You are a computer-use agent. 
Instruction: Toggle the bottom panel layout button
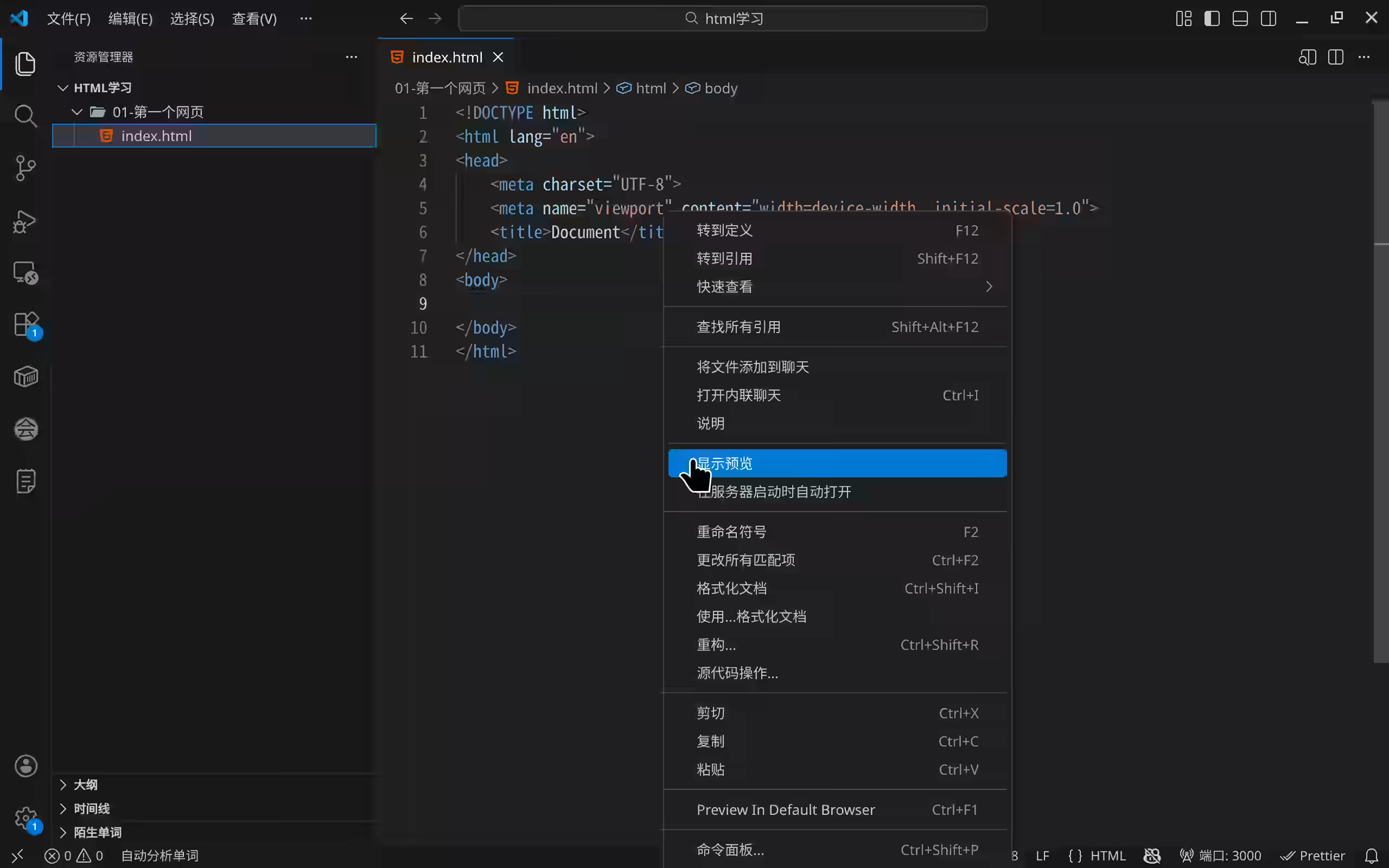tap(1240, 18)
